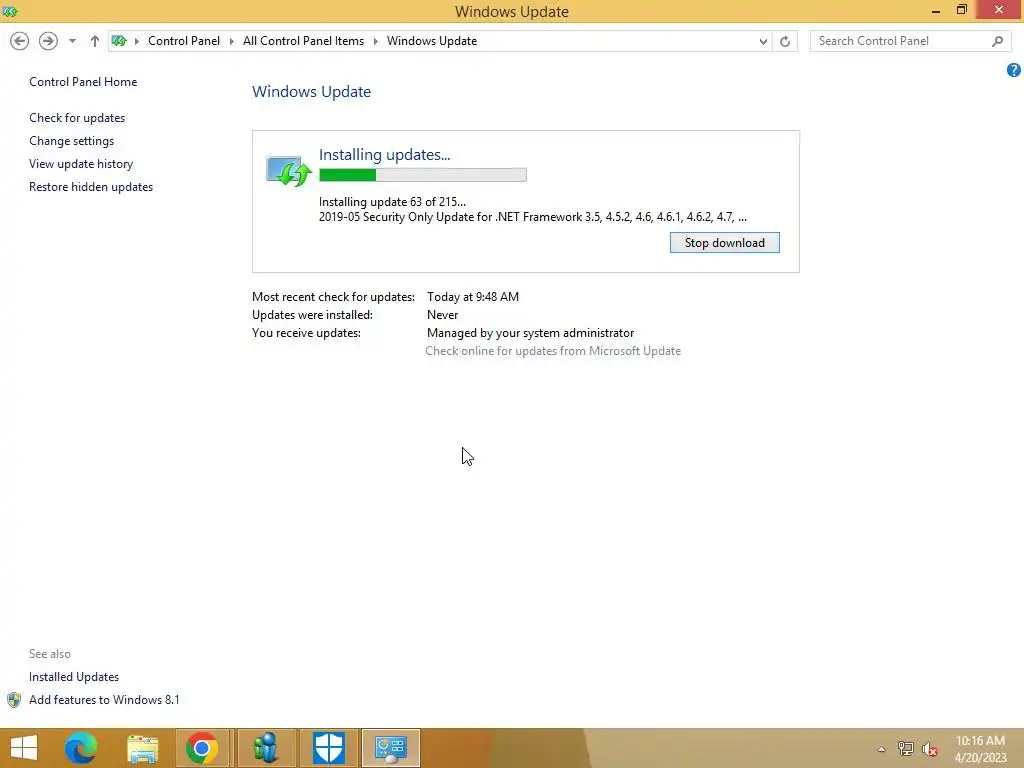1024x768 pixels.
Task: Open the address bar history dropdown
Action: click(x=763, y=41)
